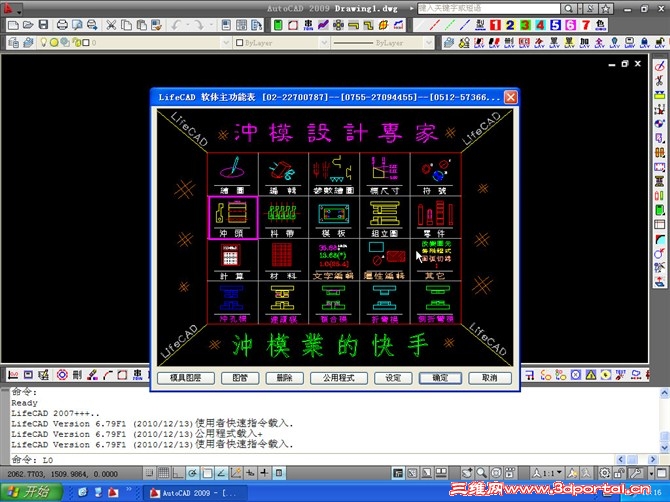Open the 屬性編輯 property editing tile

(385, 260)
